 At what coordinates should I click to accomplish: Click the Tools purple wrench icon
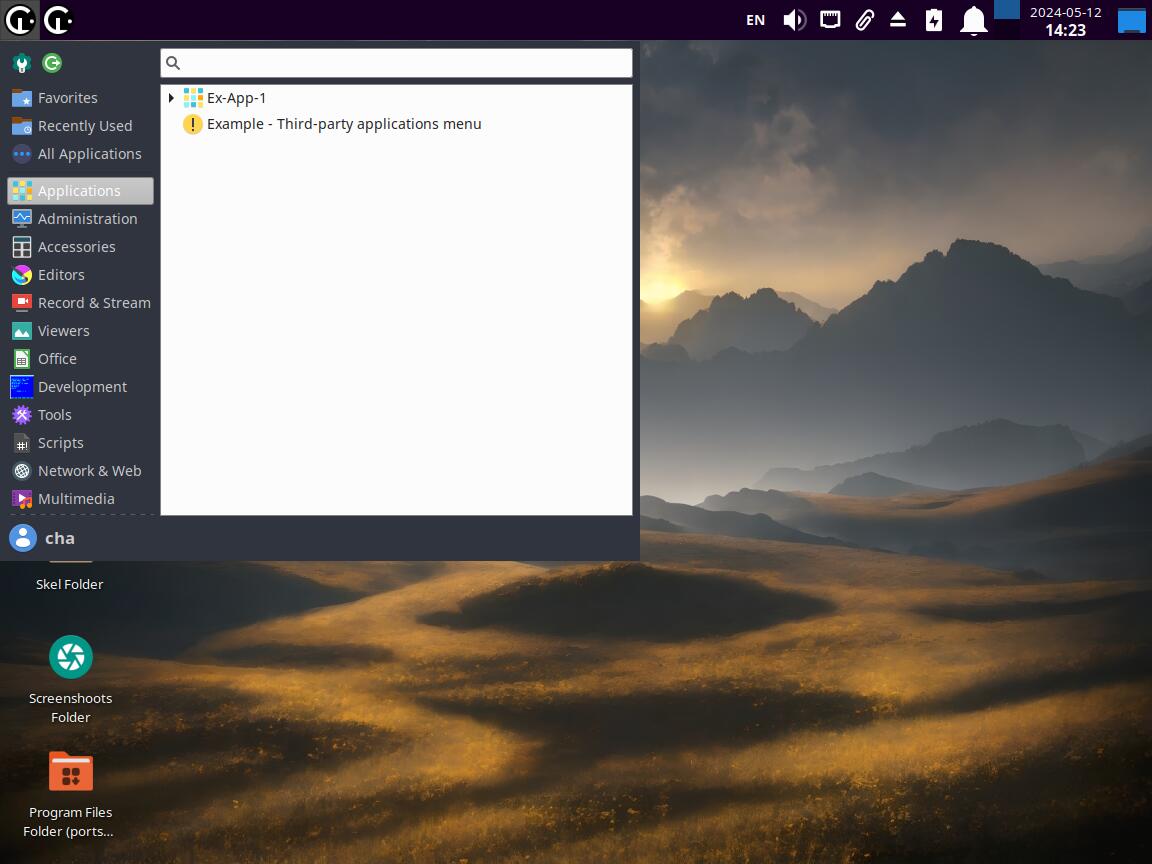point(22,414)
